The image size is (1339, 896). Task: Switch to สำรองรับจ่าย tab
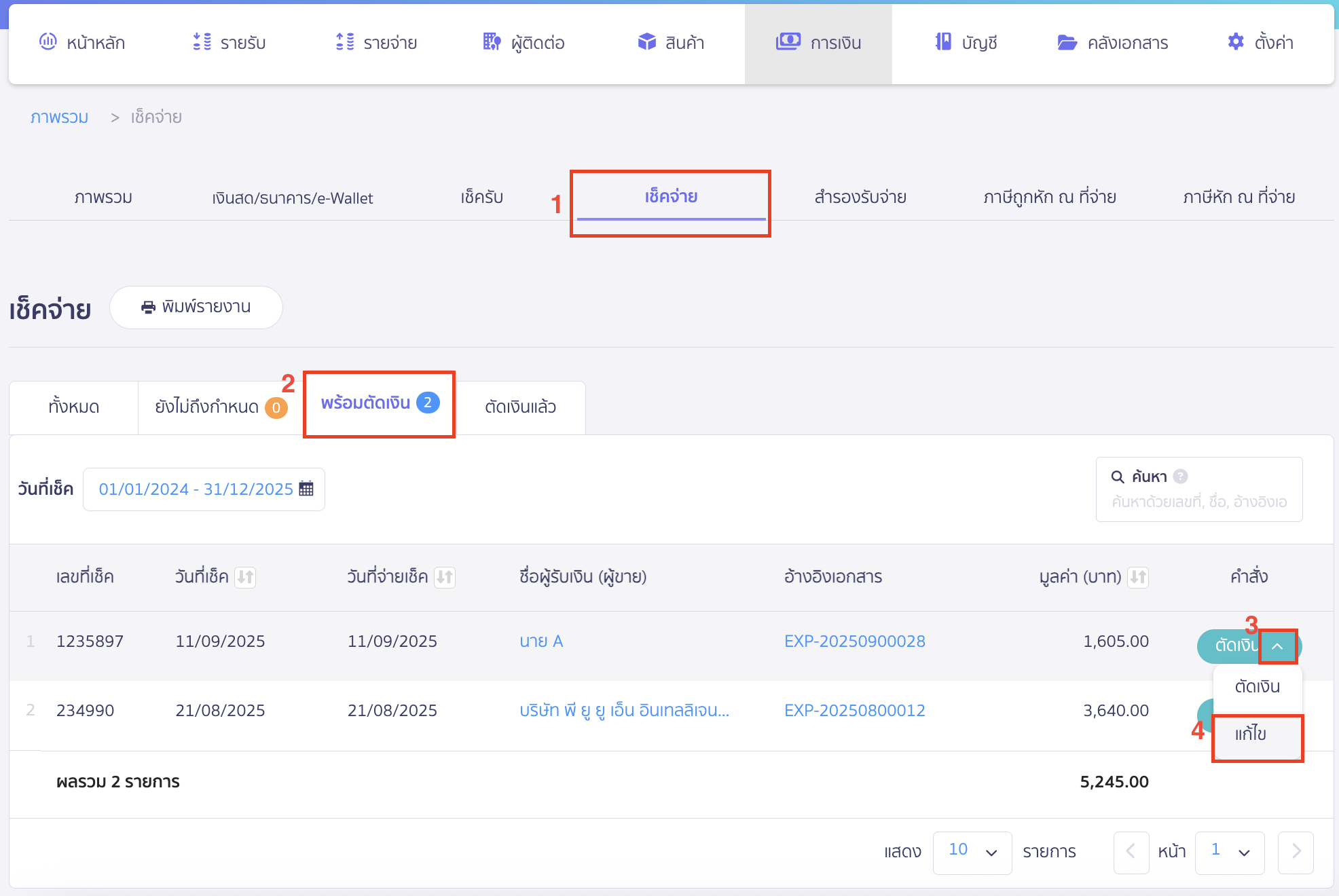click(x=860, y=198)
